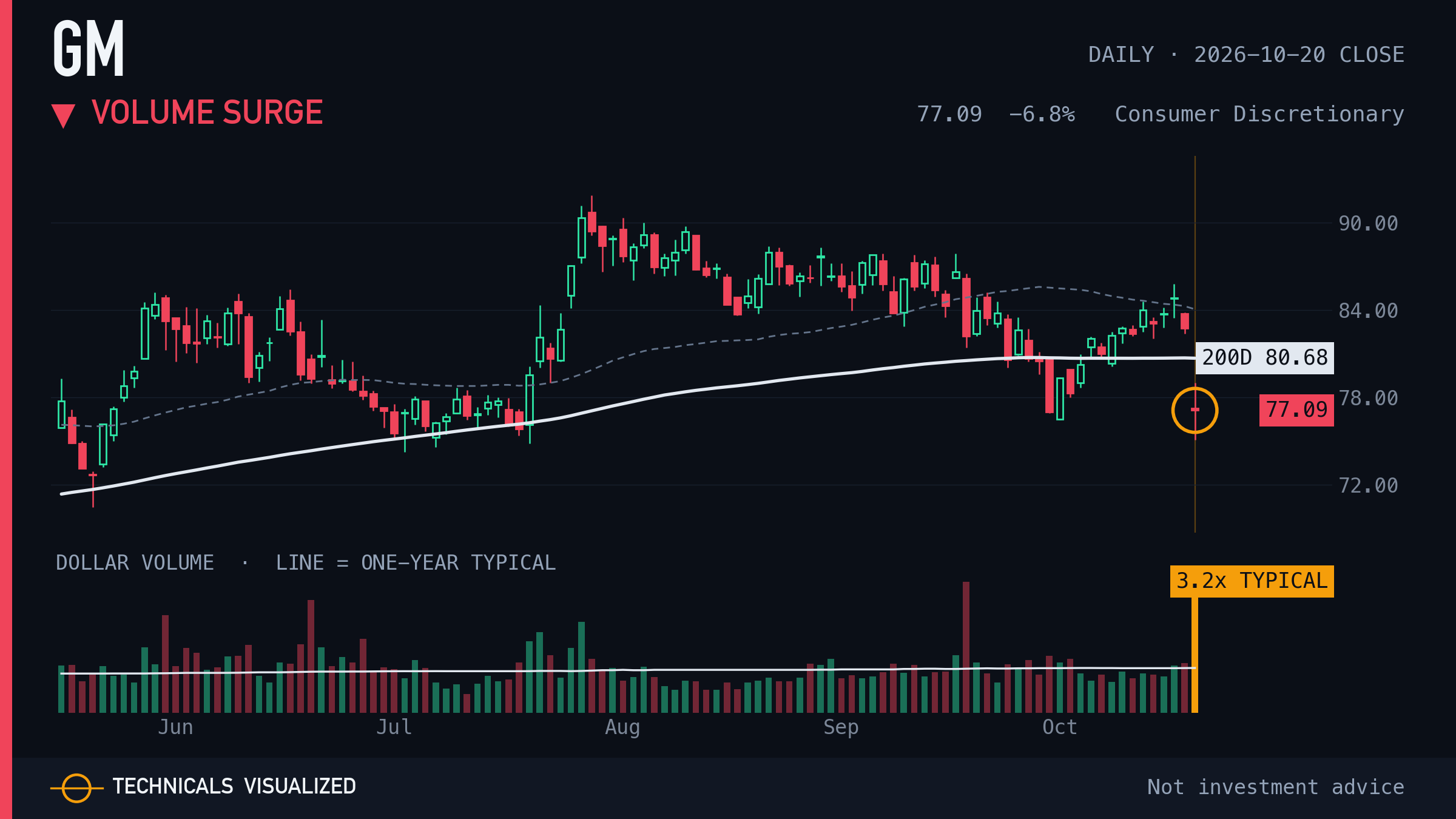Viewport: 1456px width, 819px height.
Task: Click the Jul month axis label
Action: coord(394,727)
